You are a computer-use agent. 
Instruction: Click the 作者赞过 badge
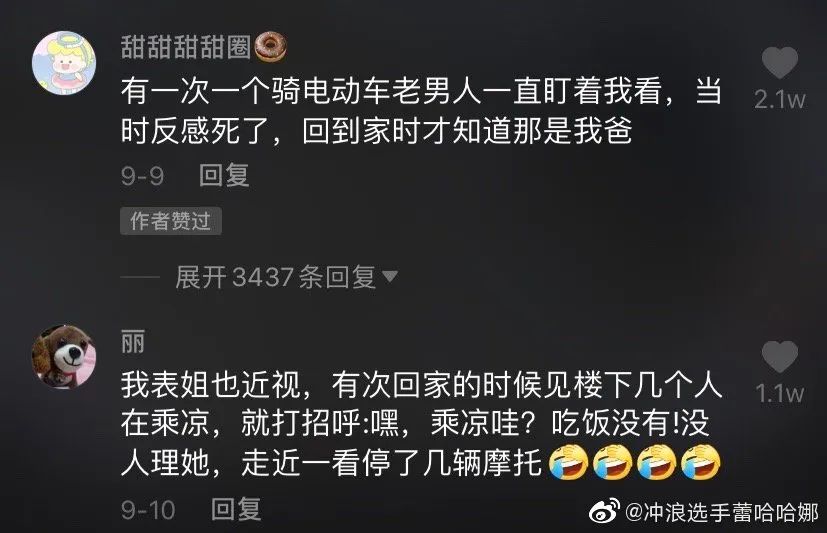pos(171,221)
